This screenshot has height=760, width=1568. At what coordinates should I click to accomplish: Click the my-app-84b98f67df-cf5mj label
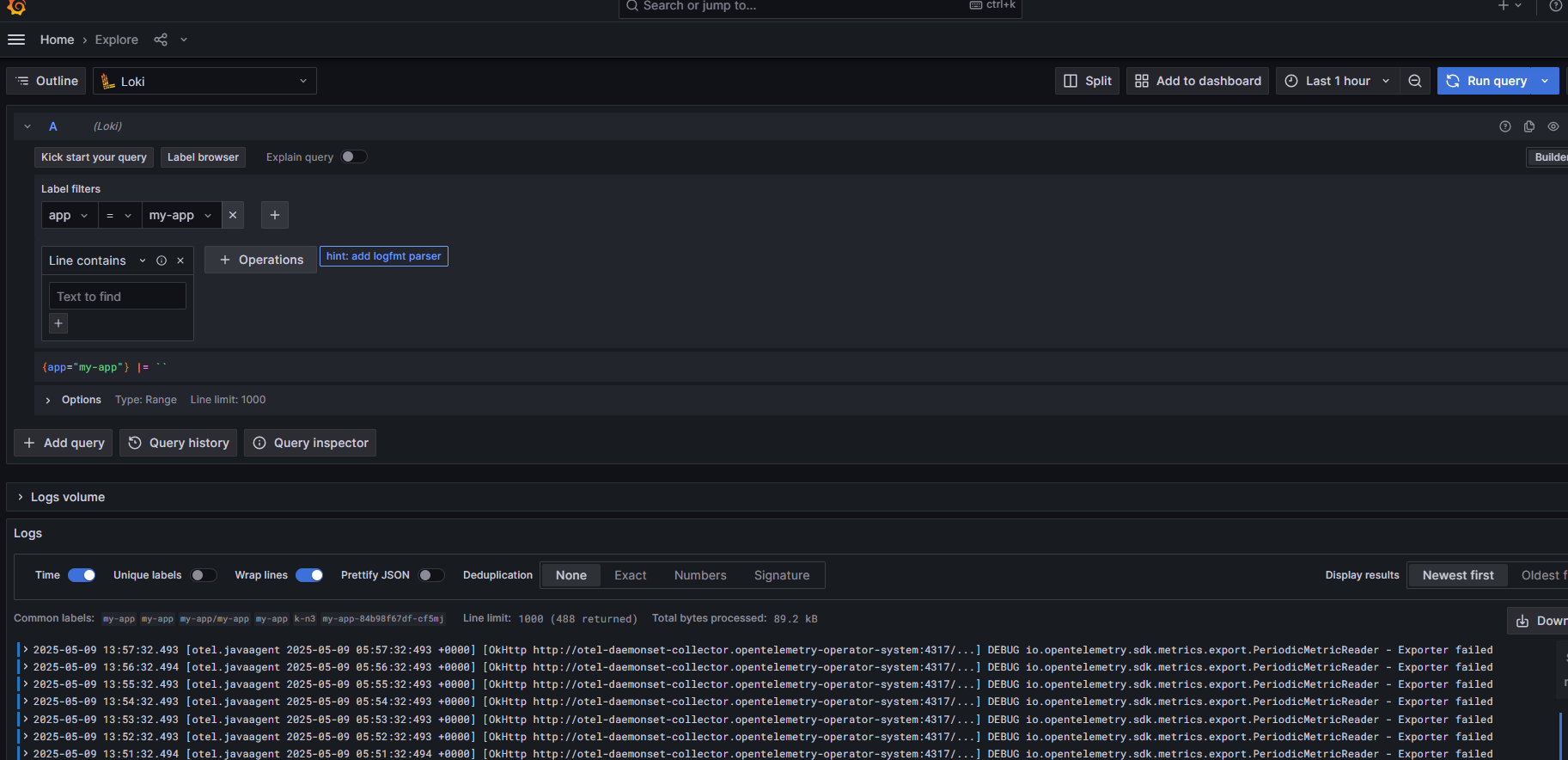[383, 619]
